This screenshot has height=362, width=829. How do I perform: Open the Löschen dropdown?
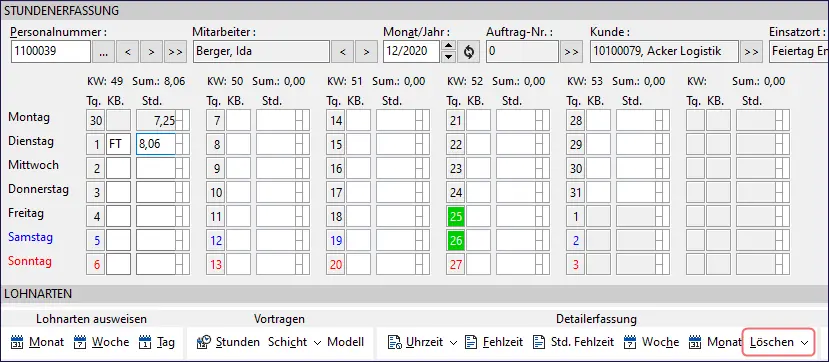[778, 342]
